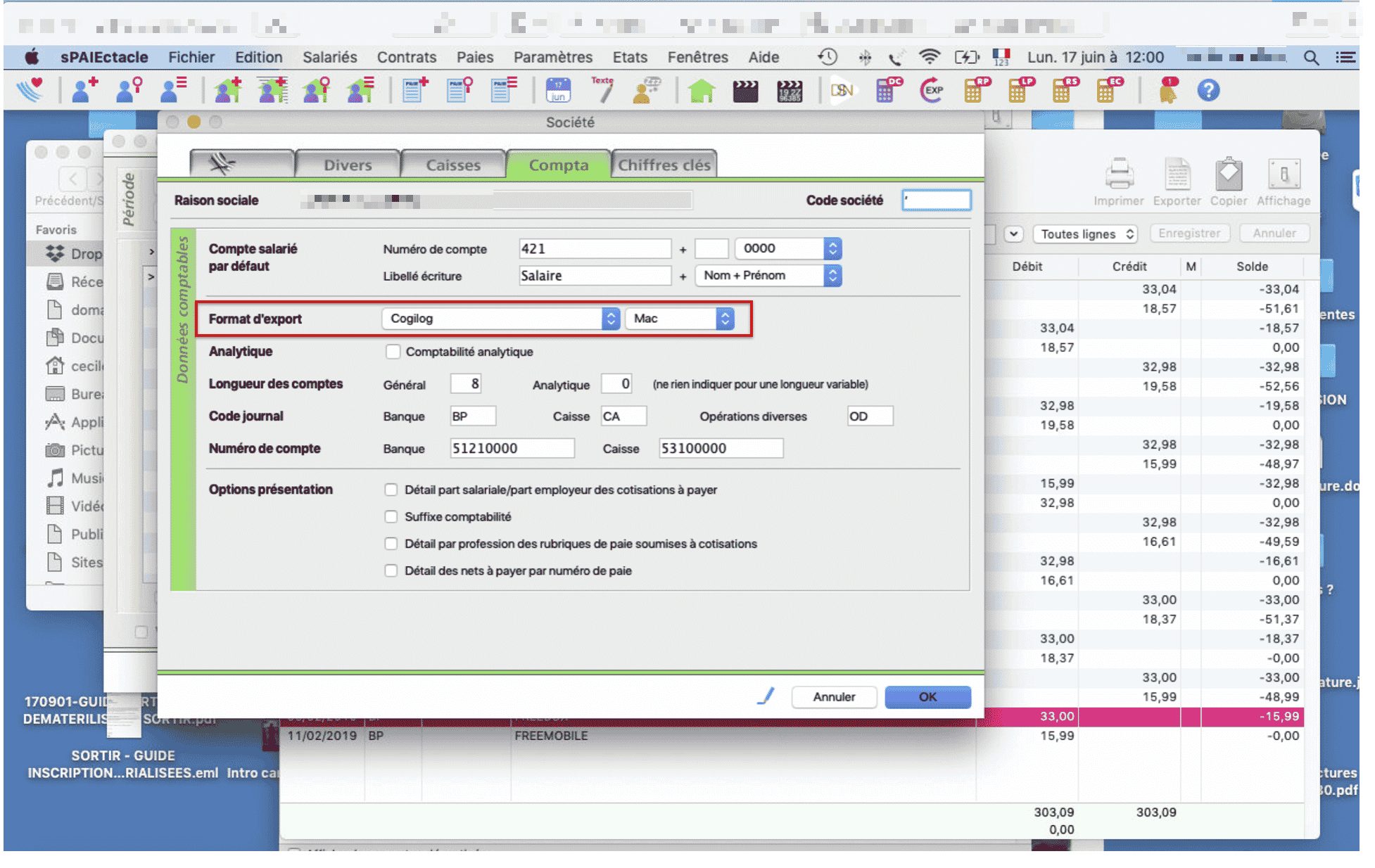Click the Exporter icon in the ledger window
This screenshot has width=1375, height=868.
[x=1177, y=174]
